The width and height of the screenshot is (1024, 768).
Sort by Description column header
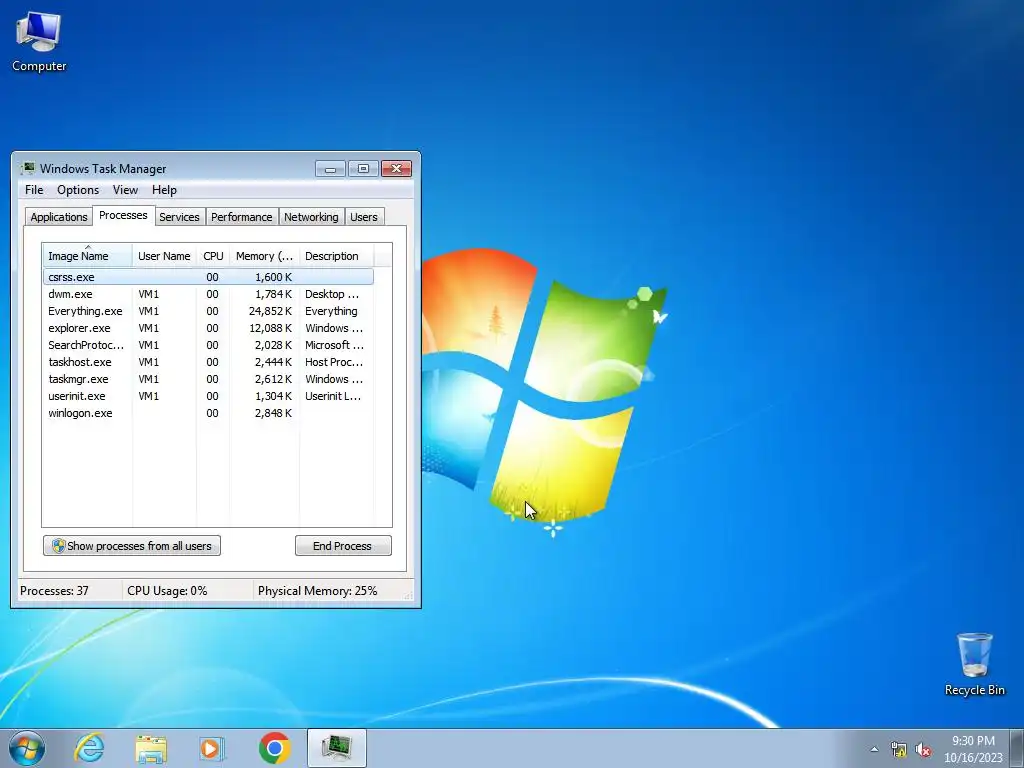click(336, 255)
